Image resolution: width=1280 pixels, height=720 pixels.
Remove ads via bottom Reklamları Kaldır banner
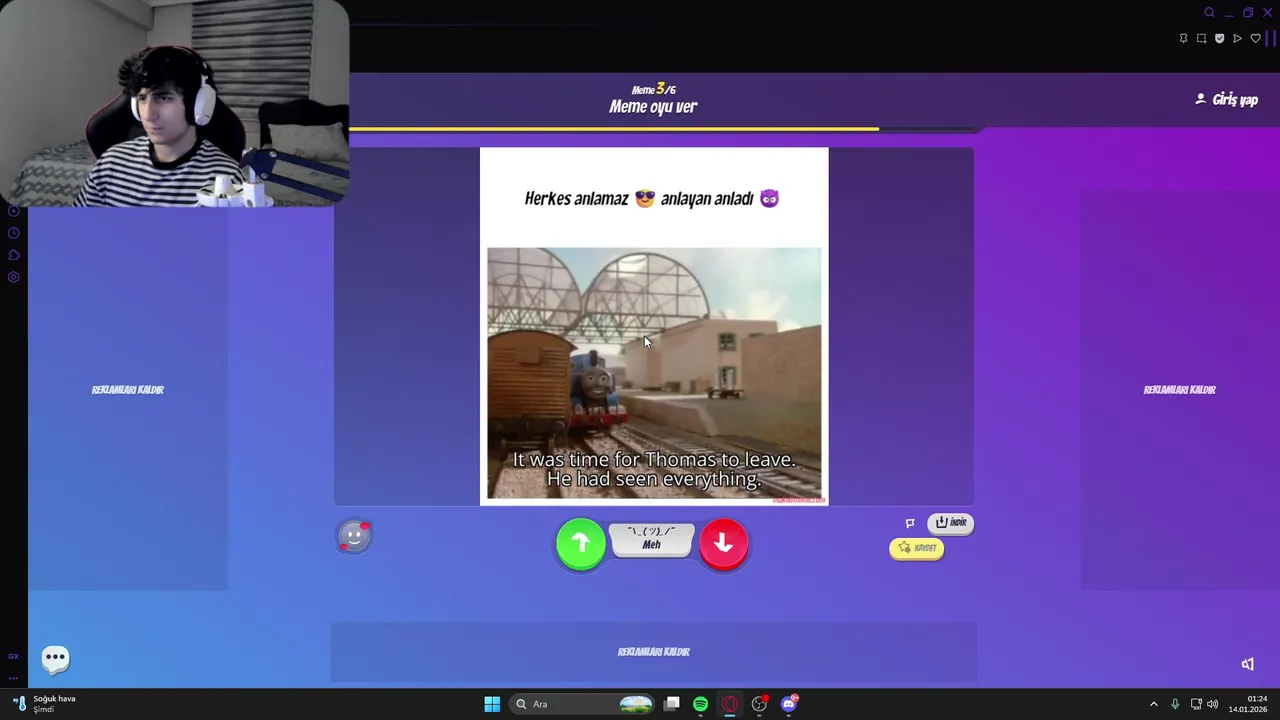[654, 652]
